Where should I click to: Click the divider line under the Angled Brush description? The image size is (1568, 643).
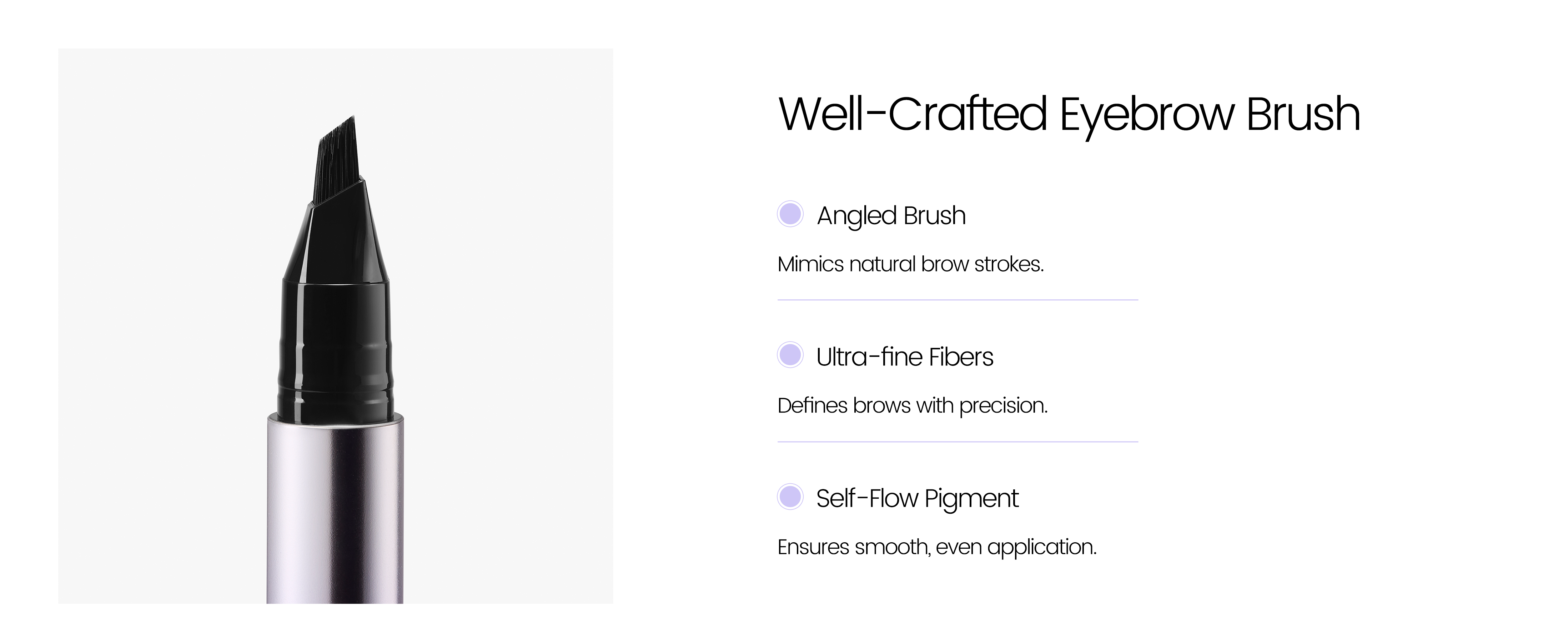[x=958, y=300]
